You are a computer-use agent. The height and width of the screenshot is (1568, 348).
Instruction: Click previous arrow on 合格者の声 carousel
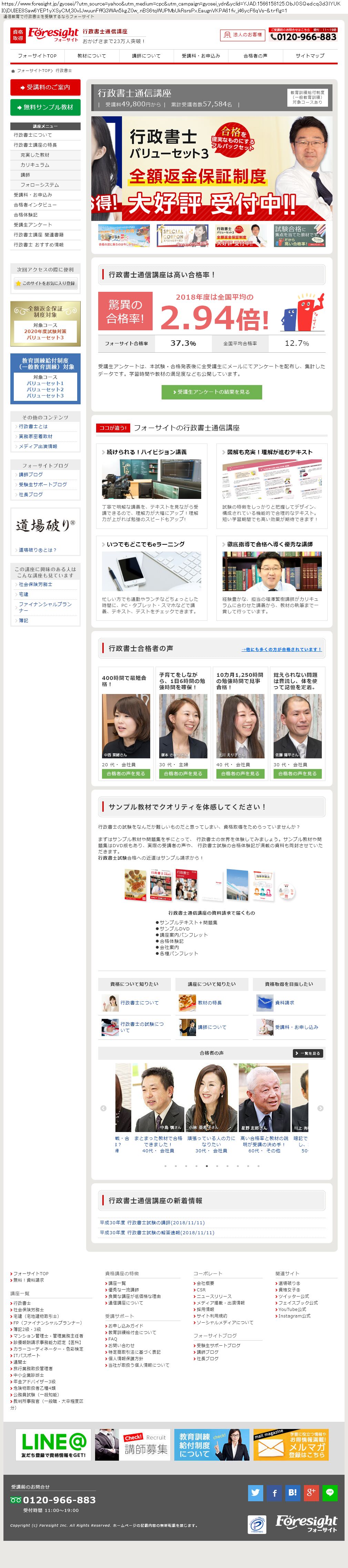[x=103, y=1108]
